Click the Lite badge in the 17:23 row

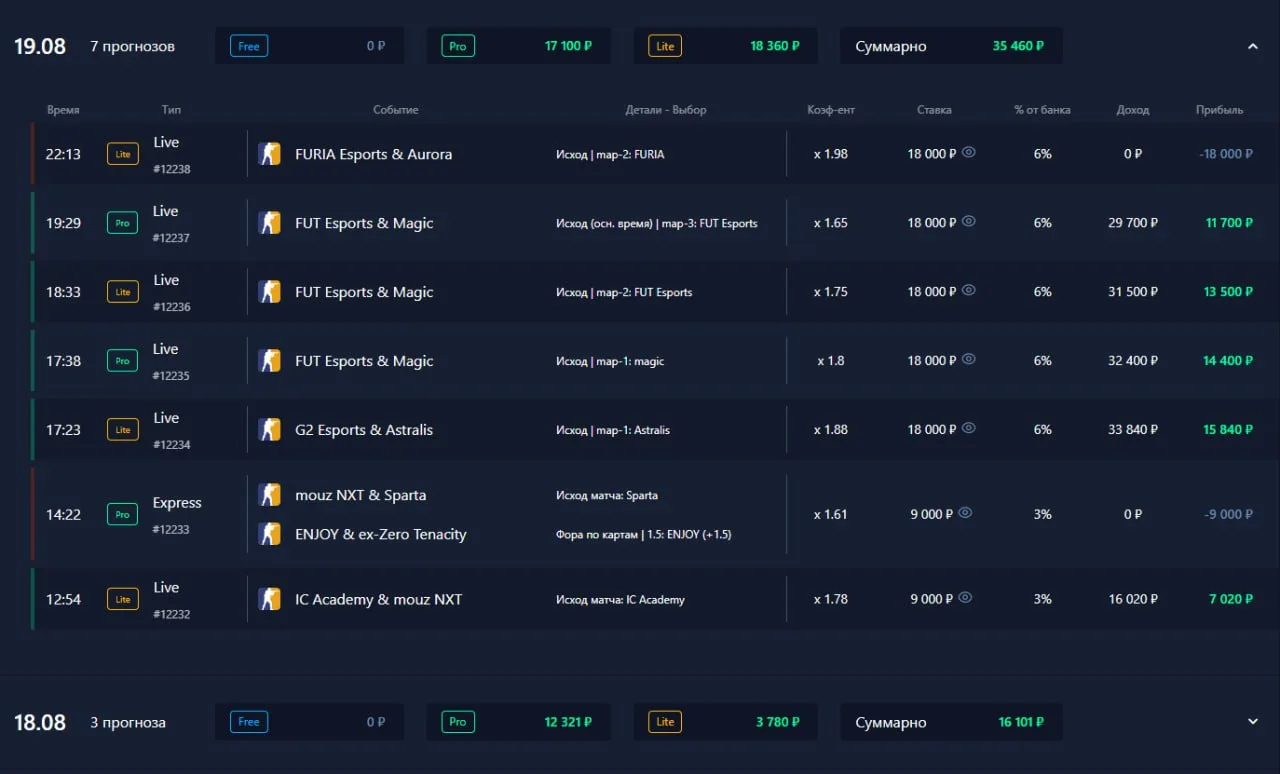(x=123, y=430)
